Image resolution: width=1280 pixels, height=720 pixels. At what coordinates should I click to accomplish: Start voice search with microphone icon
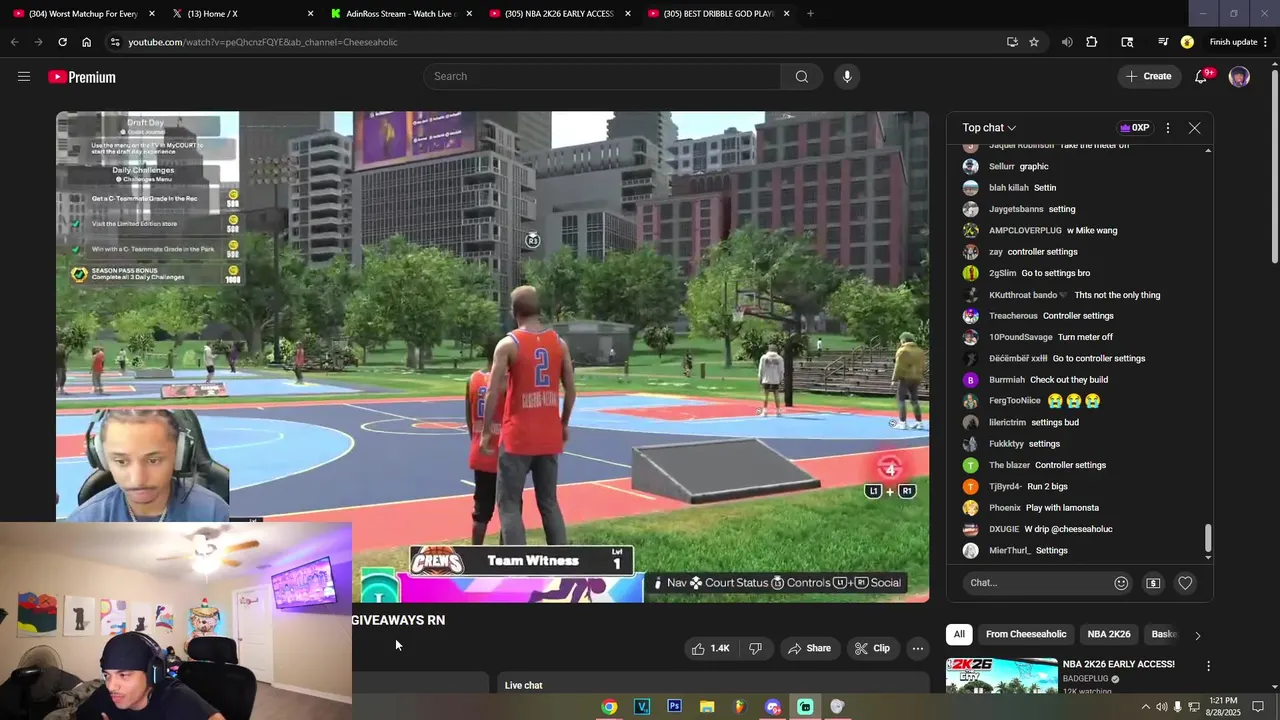click(x=847, y=77)
